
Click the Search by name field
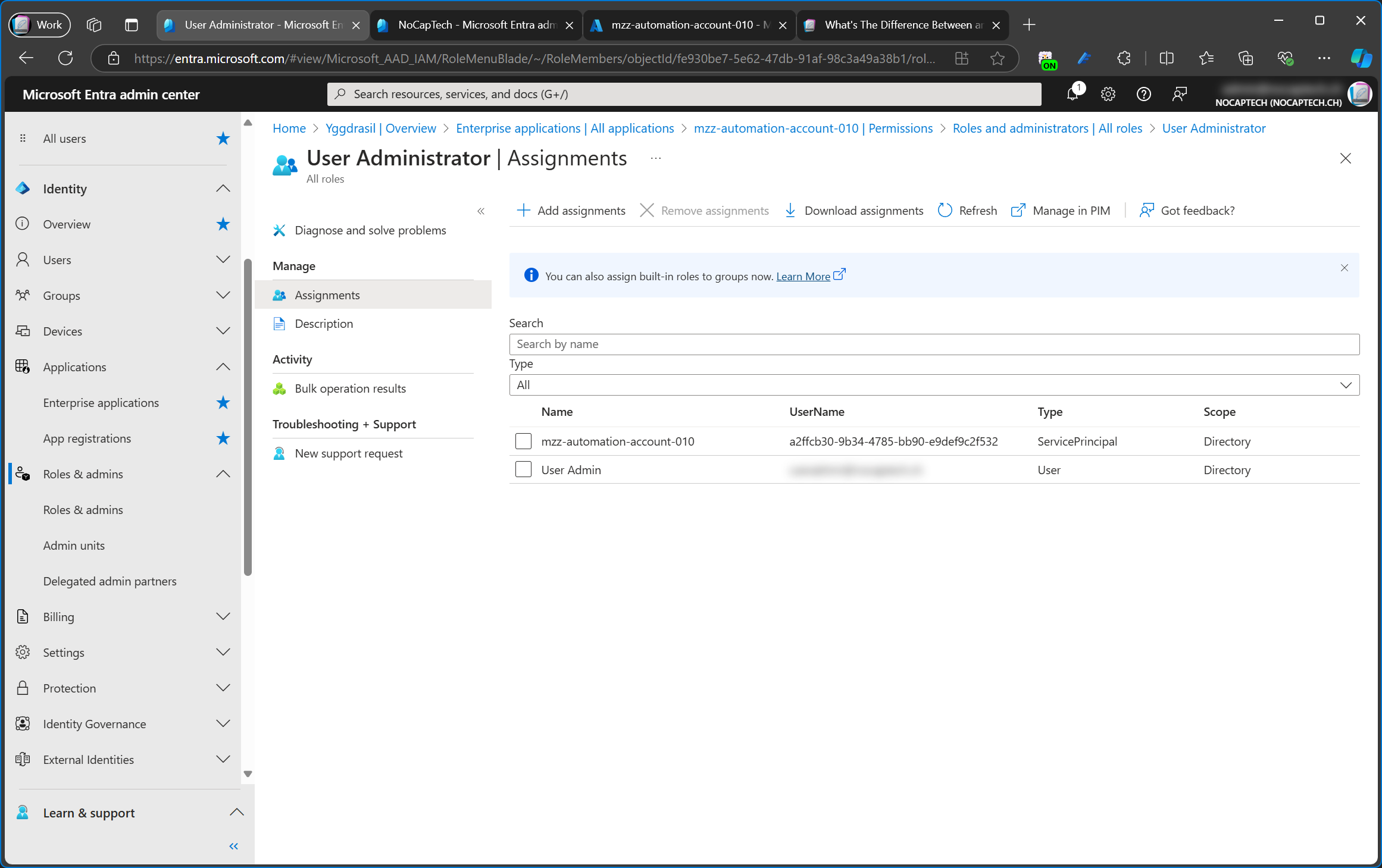(934, 344)
